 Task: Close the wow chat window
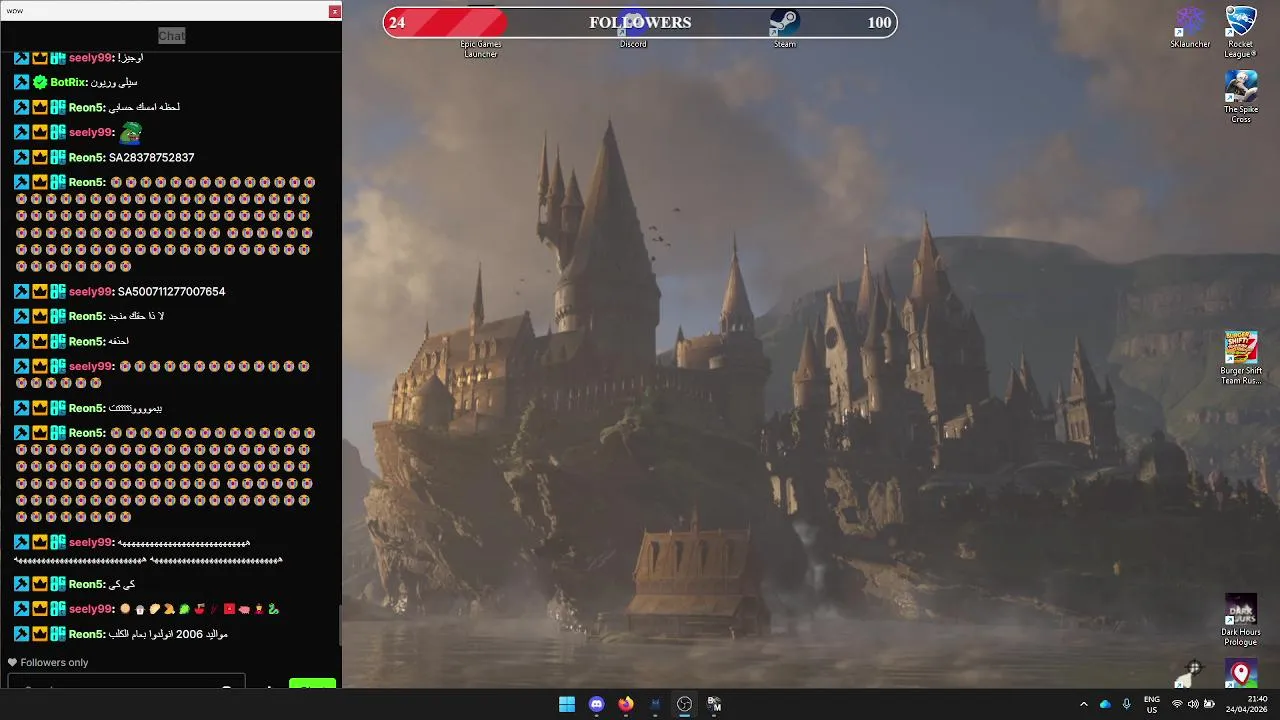click(335, 11)
